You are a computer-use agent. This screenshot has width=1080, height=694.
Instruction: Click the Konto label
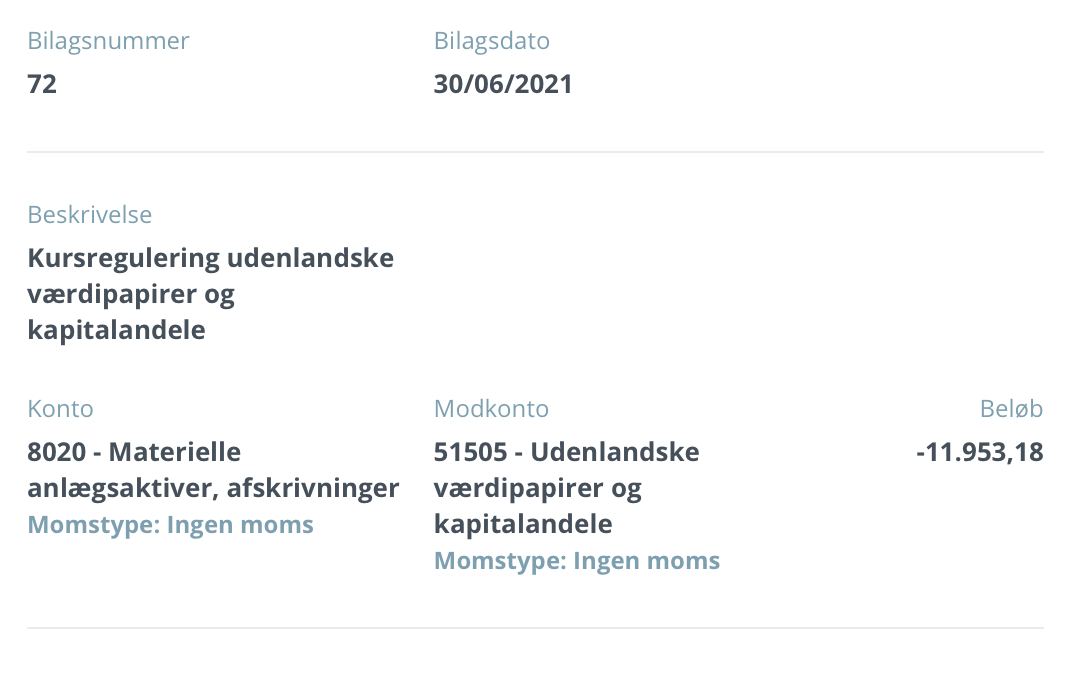[x=60, y=409]
